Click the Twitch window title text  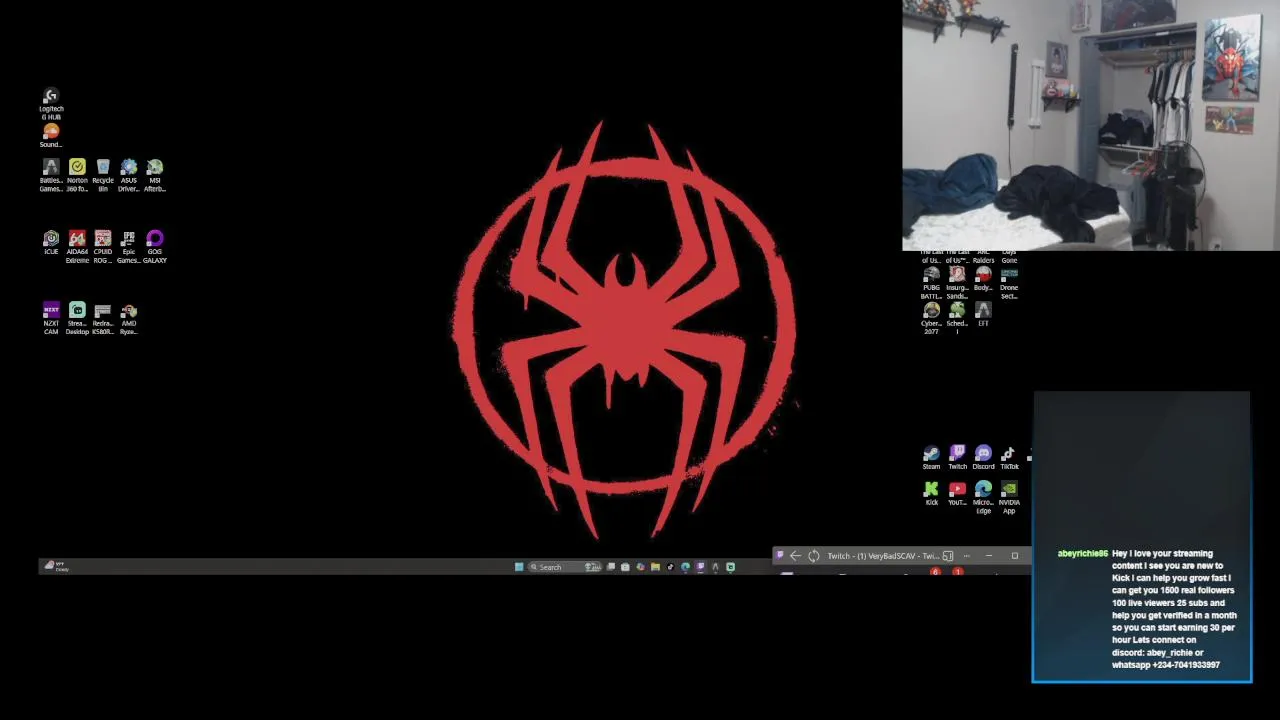click(882, 556)
